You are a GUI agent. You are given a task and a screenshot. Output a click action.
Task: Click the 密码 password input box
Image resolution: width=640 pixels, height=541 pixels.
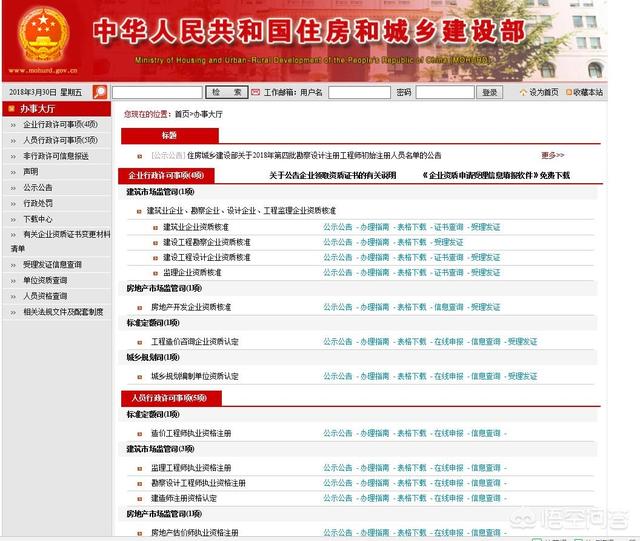(445, 92)
